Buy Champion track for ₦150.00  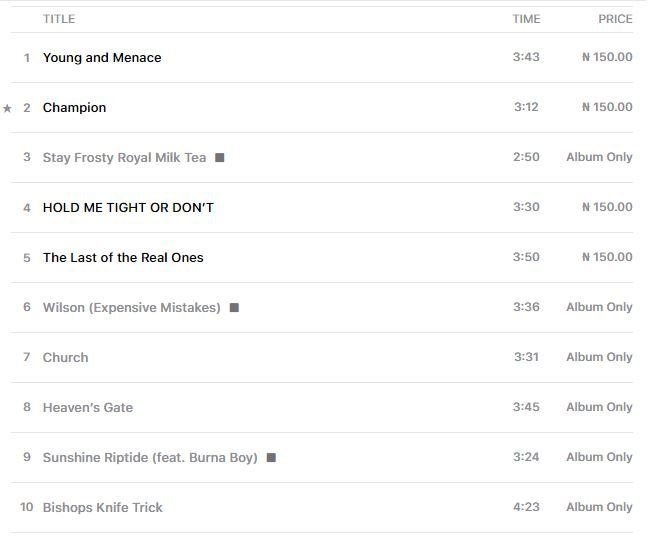click(x=607, y=107)
